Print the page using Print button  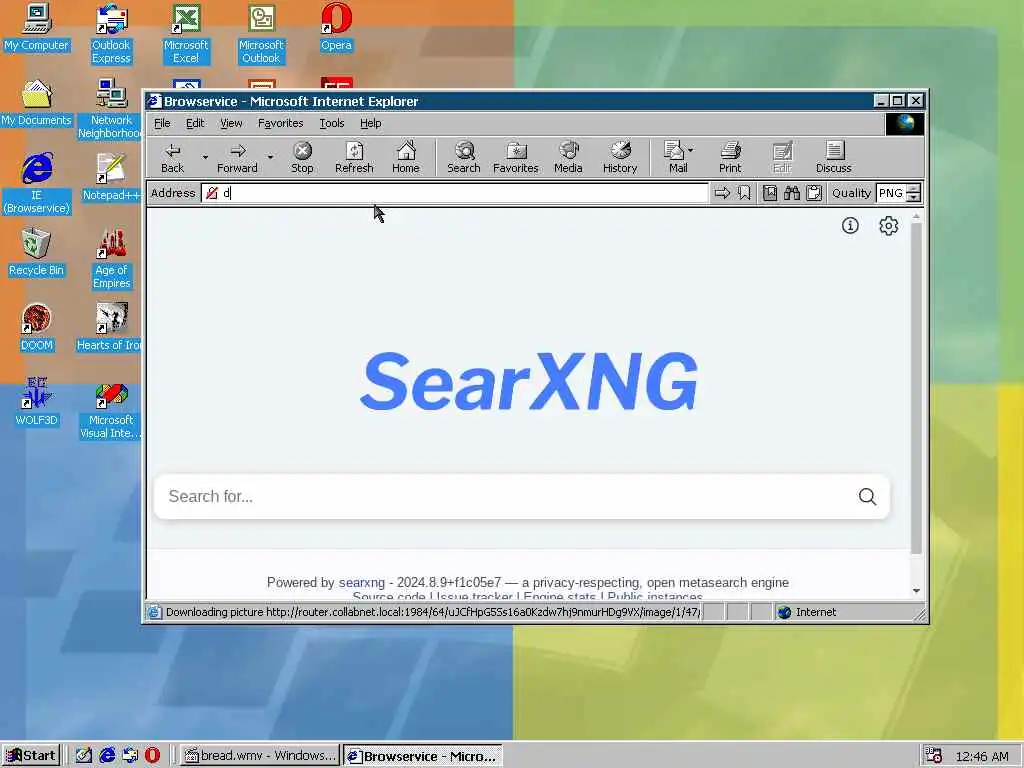(730, 157)
